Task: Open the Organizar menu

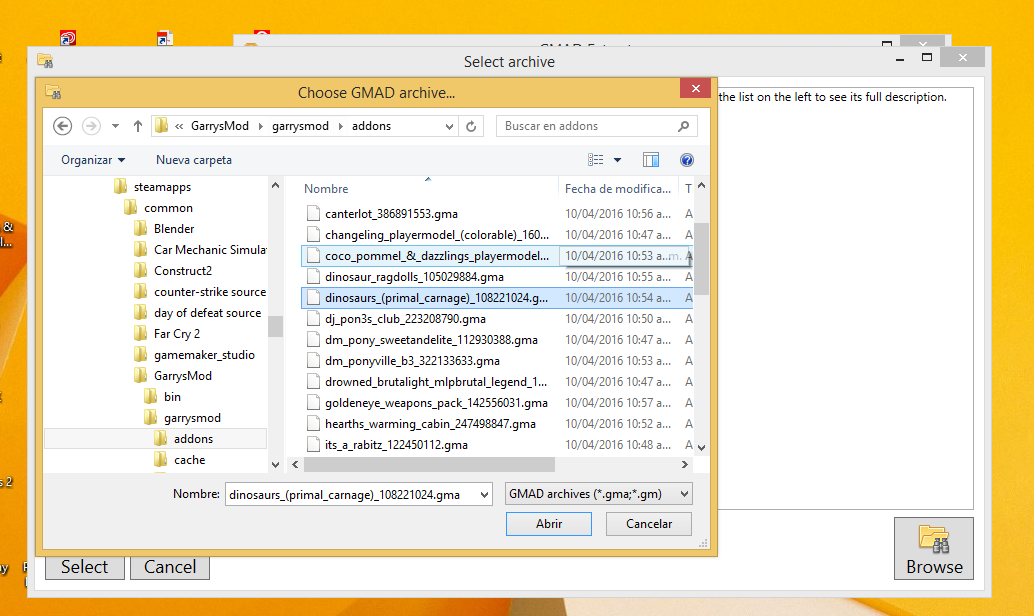Action: click(93, 160)
